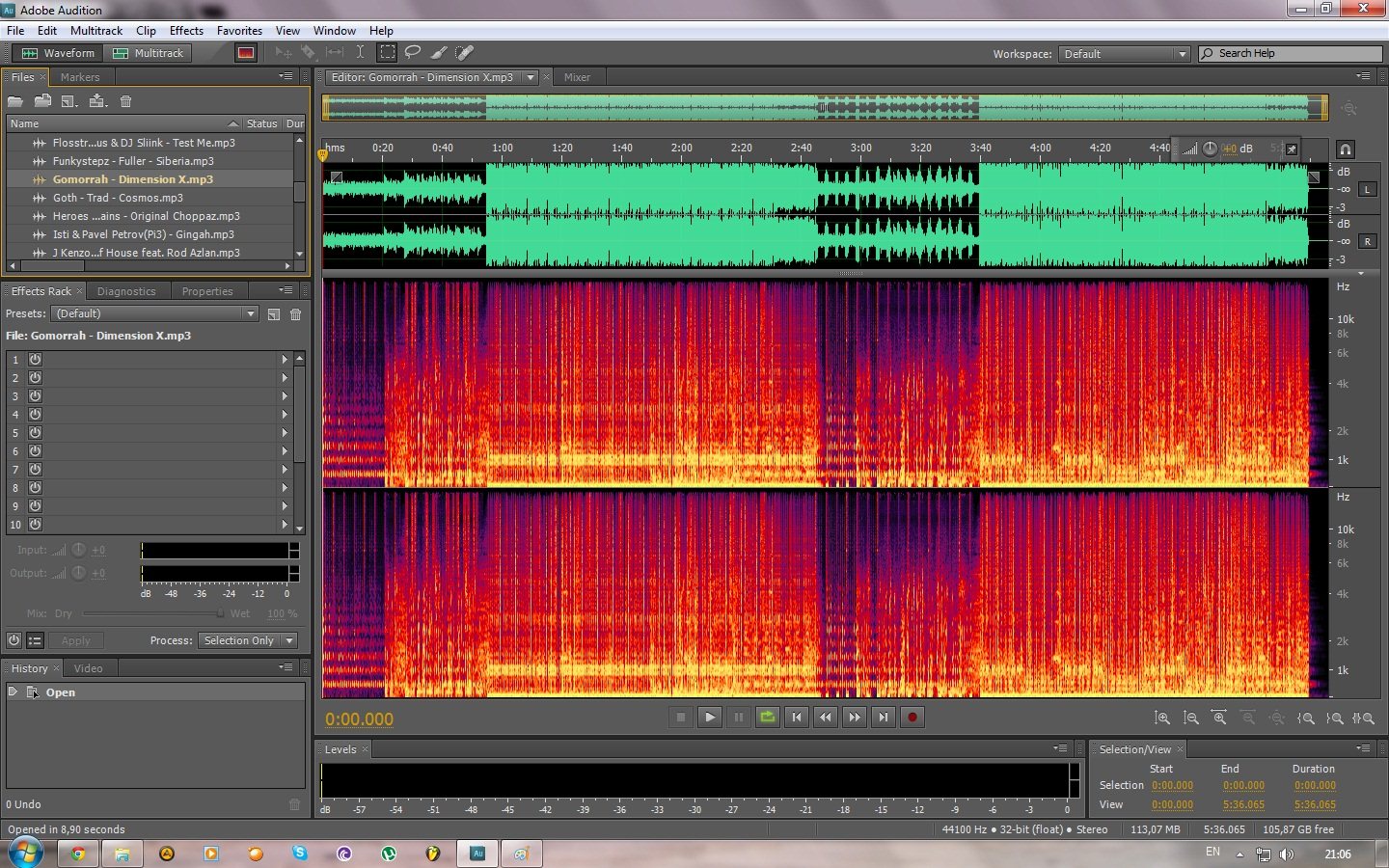Image resolution: width=1389 pixels, height=868 pixels.
Task: Zoom to Out Point icon
Action: (1335, 719)
